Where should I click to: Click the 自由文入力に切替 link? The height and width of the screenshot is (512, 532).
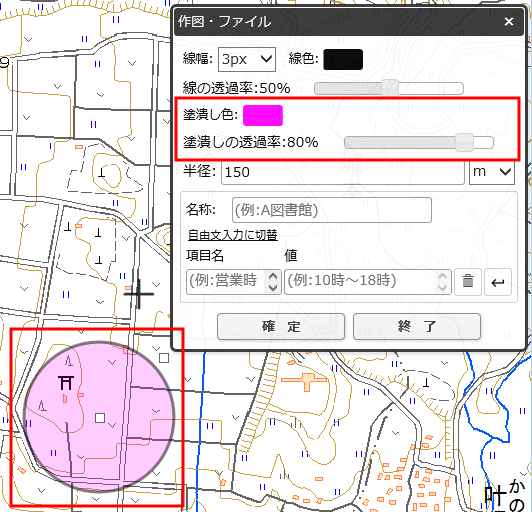[233, 235]
